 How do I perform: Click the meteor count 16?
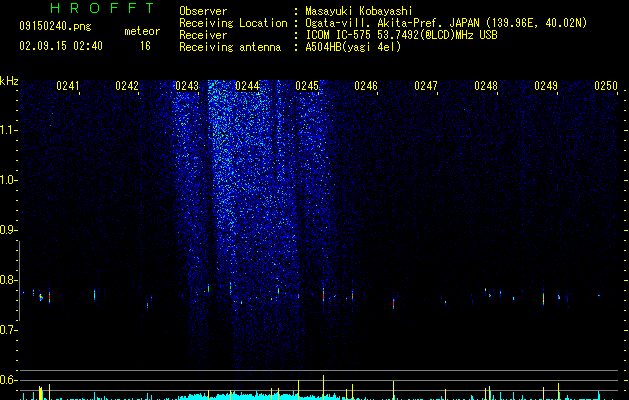(x=145, y=46)
